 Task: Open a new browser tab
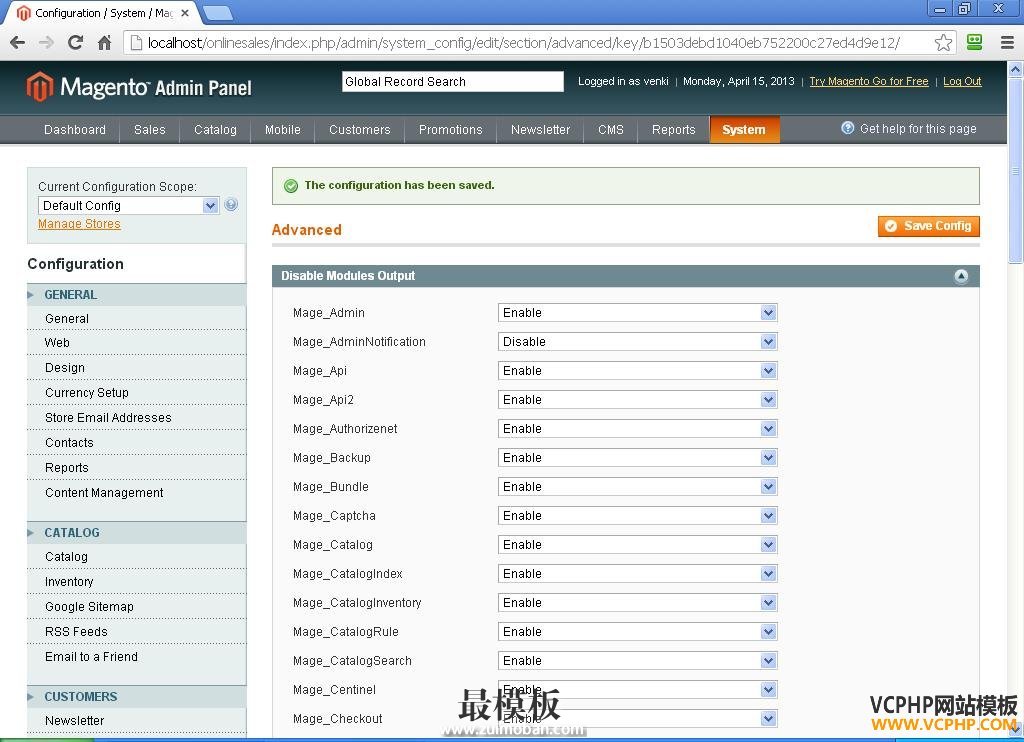point(217,12)
